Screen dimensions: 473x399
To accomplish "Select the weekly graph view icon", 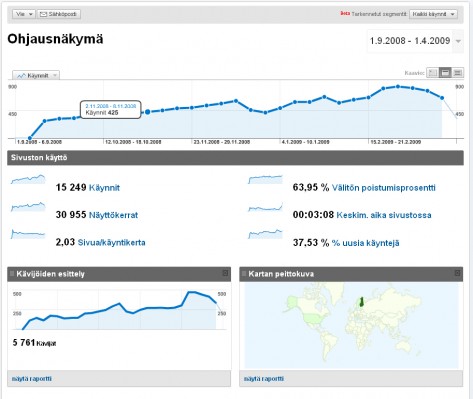I will click(x=445, y=73).
